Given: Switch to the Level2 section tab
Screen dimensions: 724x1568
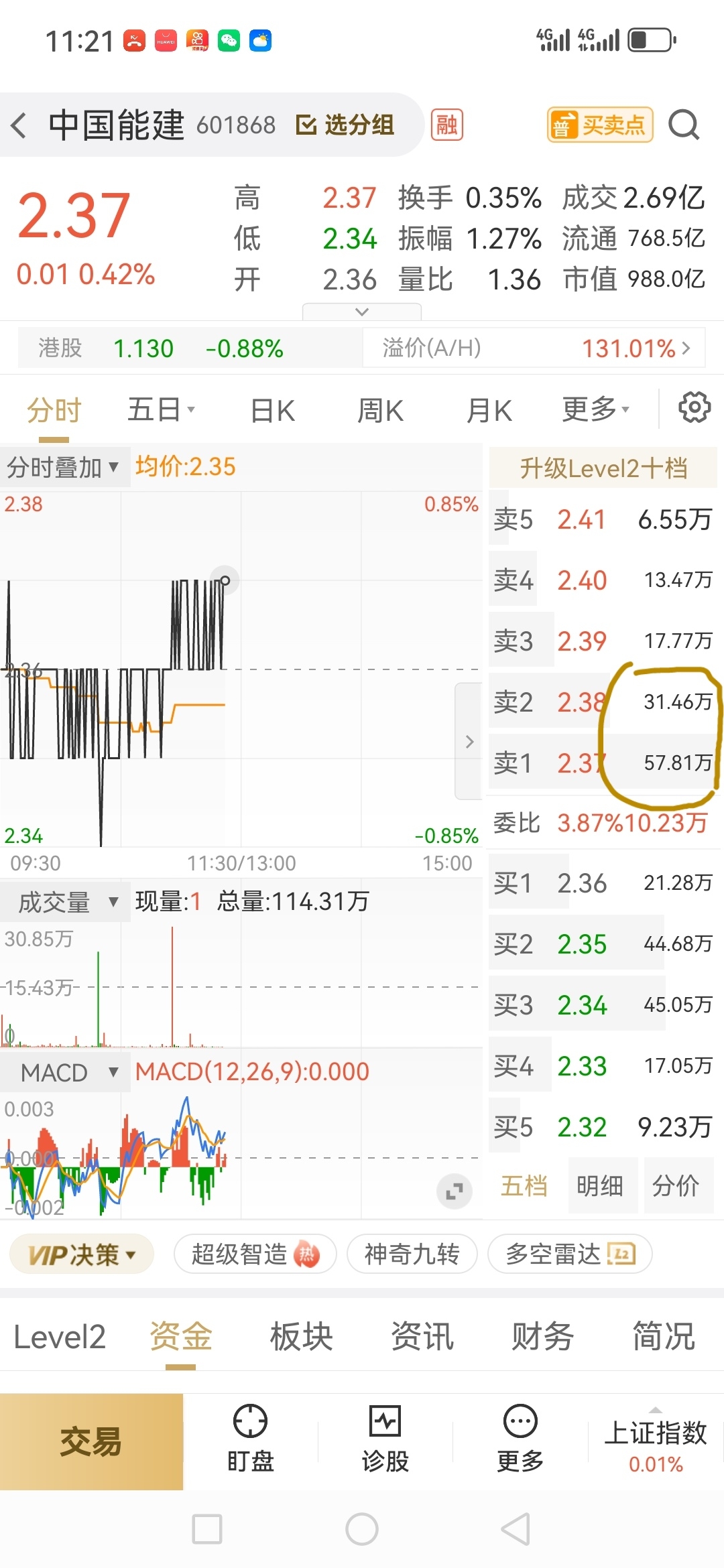Looking at the screenshot, I should 60,1337.
